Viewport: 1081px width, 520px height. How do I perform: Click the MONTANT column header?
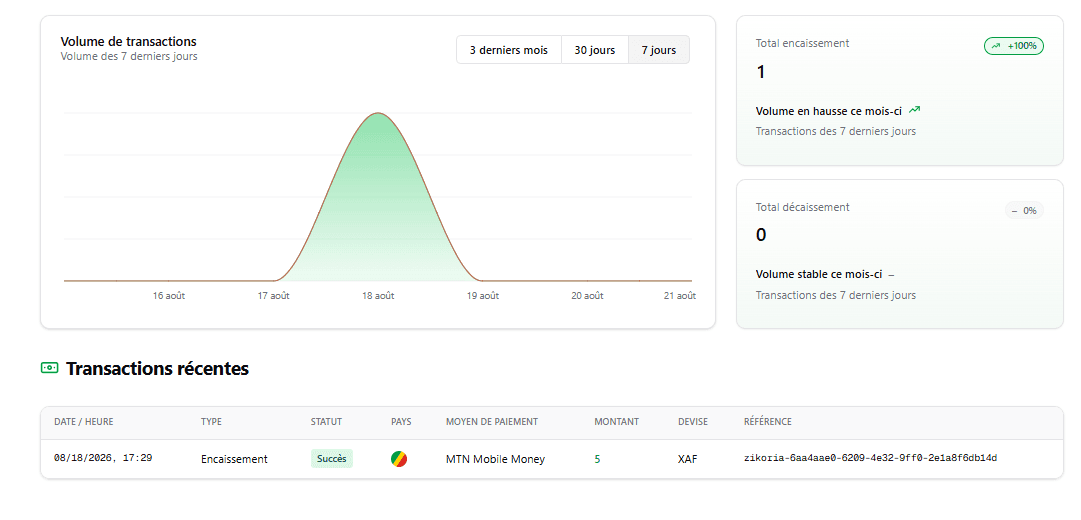616,421
